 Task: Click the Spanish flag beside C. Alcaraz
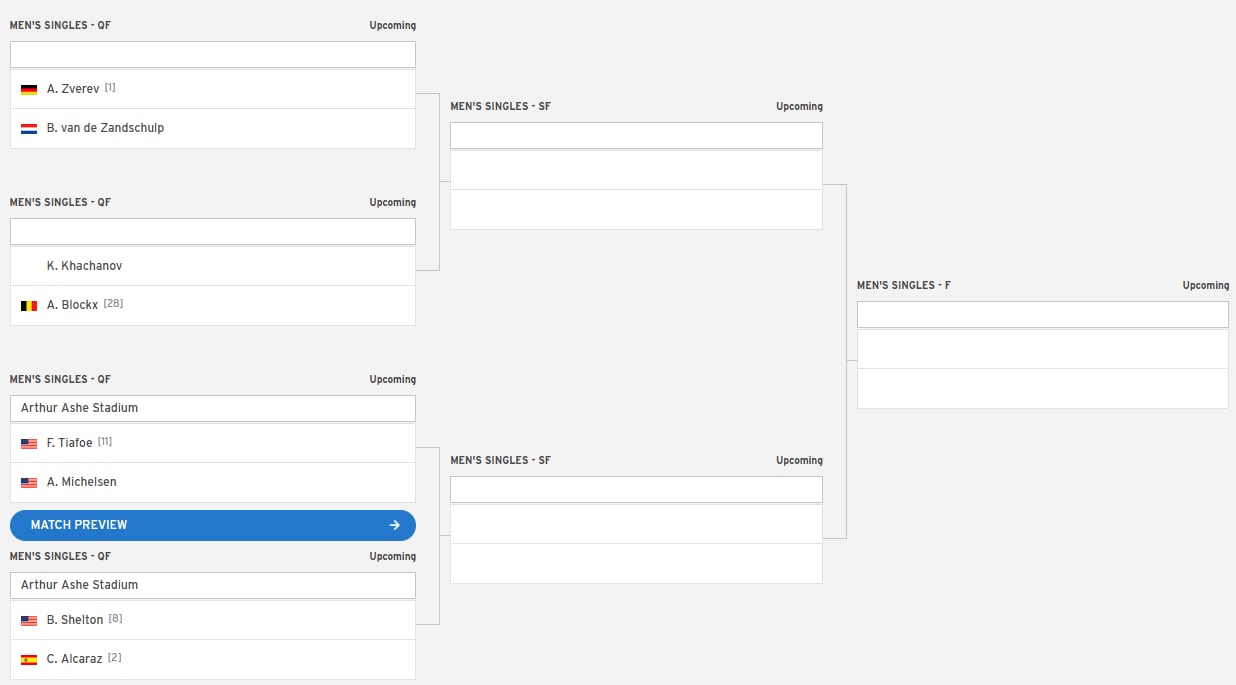(x=29, y=659)
